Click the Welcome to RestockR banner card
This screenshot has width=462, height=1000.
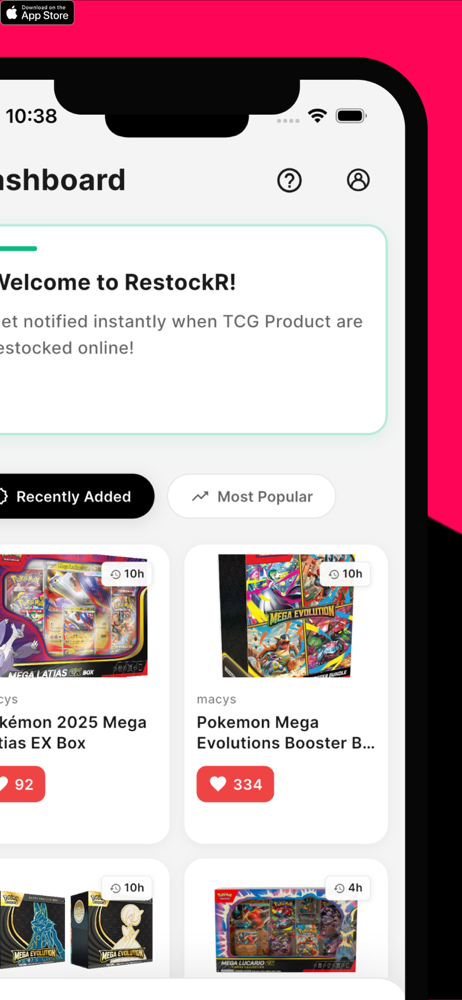tap(191, 329)
